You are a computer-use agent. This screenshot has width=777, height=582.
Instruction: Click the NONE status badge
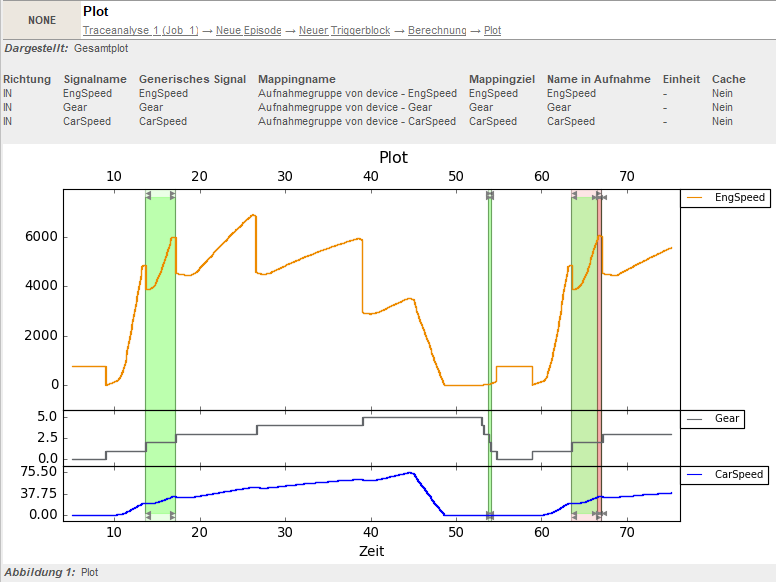point(42,20)
